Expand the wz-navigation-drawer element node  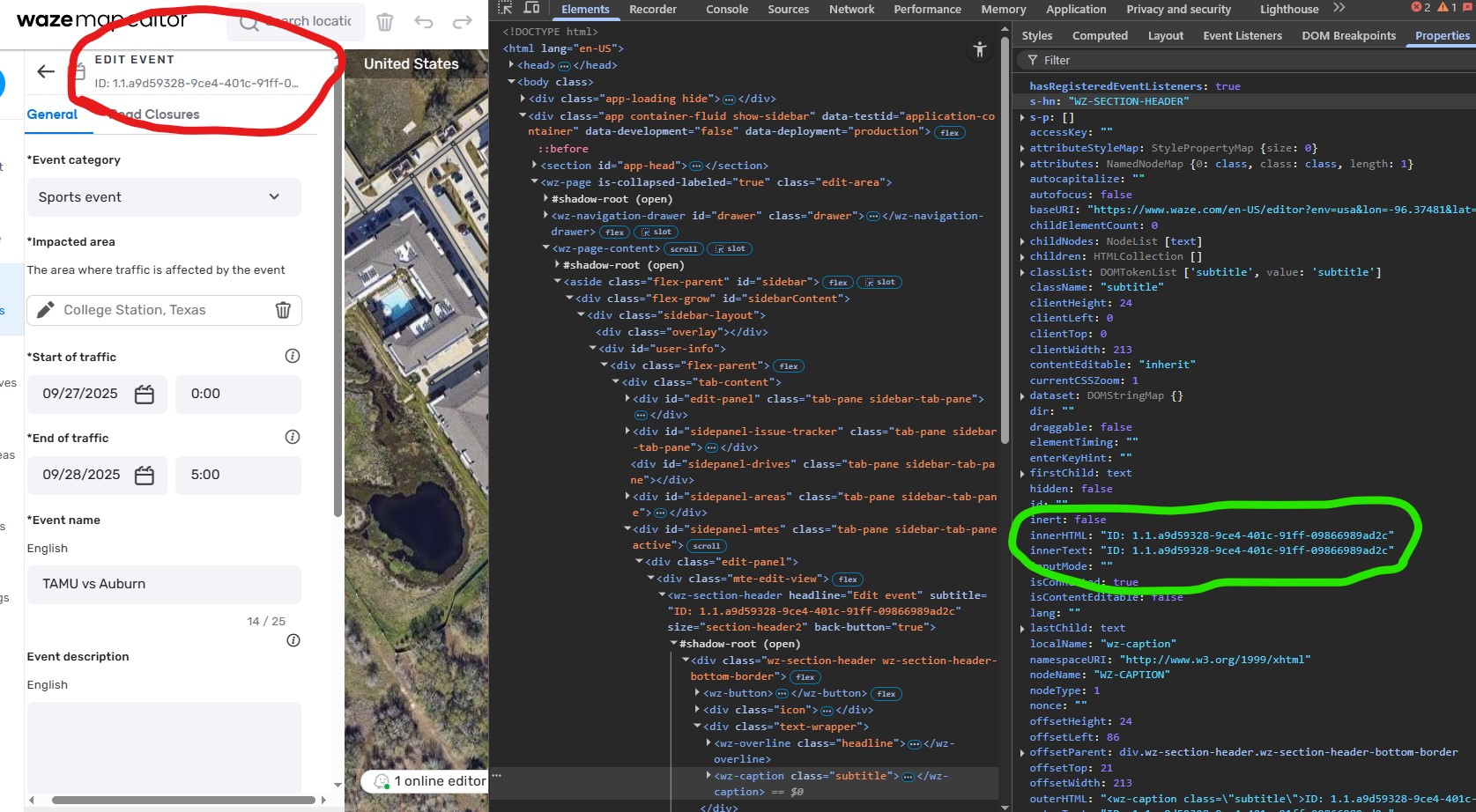click(x=546, y=216)
